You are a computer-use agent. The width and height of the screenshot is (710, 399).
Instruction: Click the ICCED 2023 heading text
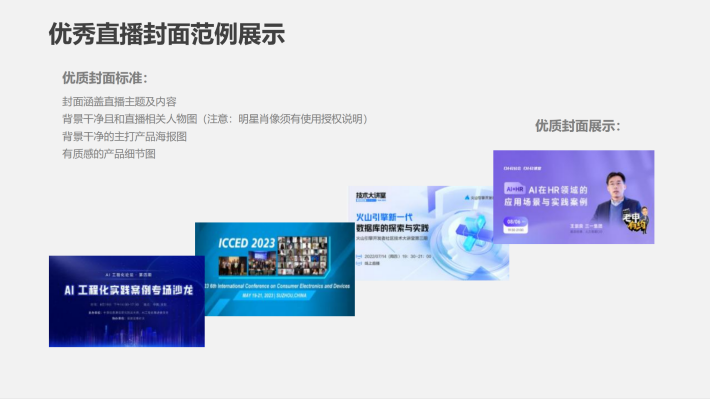[246, 243]
